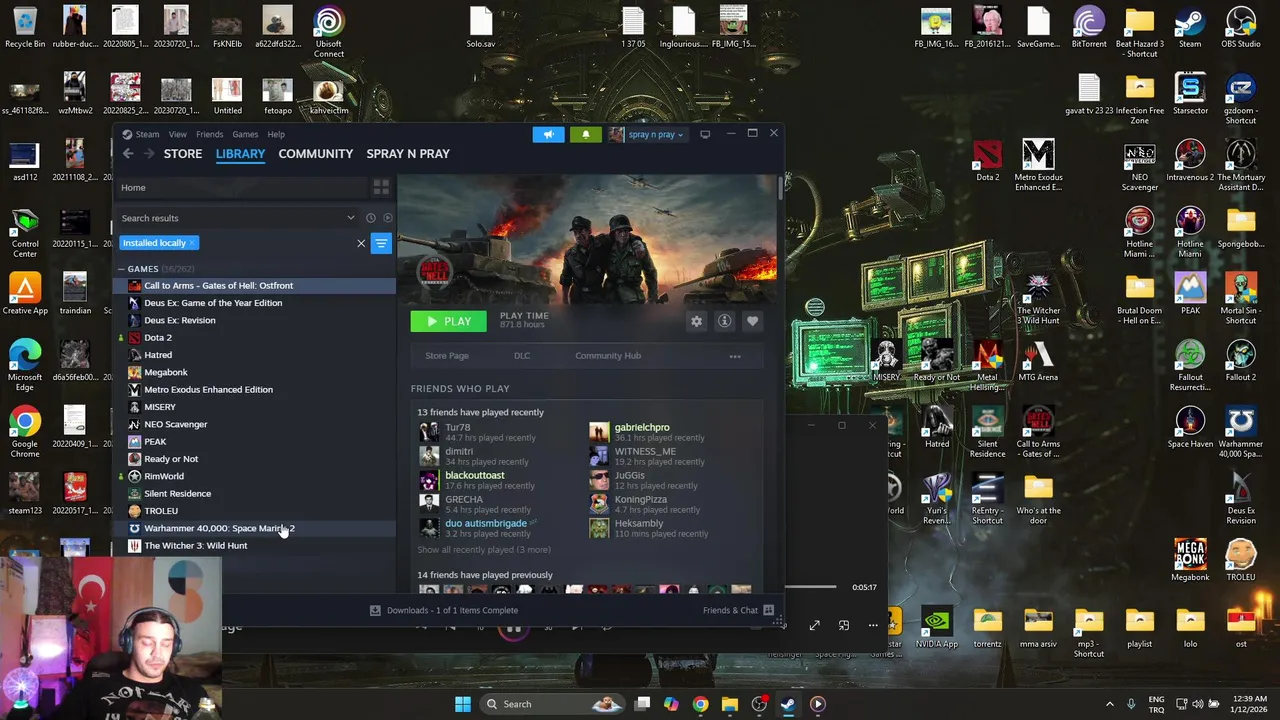The width and height of the screenshot is (1280, 720).
Task: Click taskbar Search box
Action: pos(552,704)
